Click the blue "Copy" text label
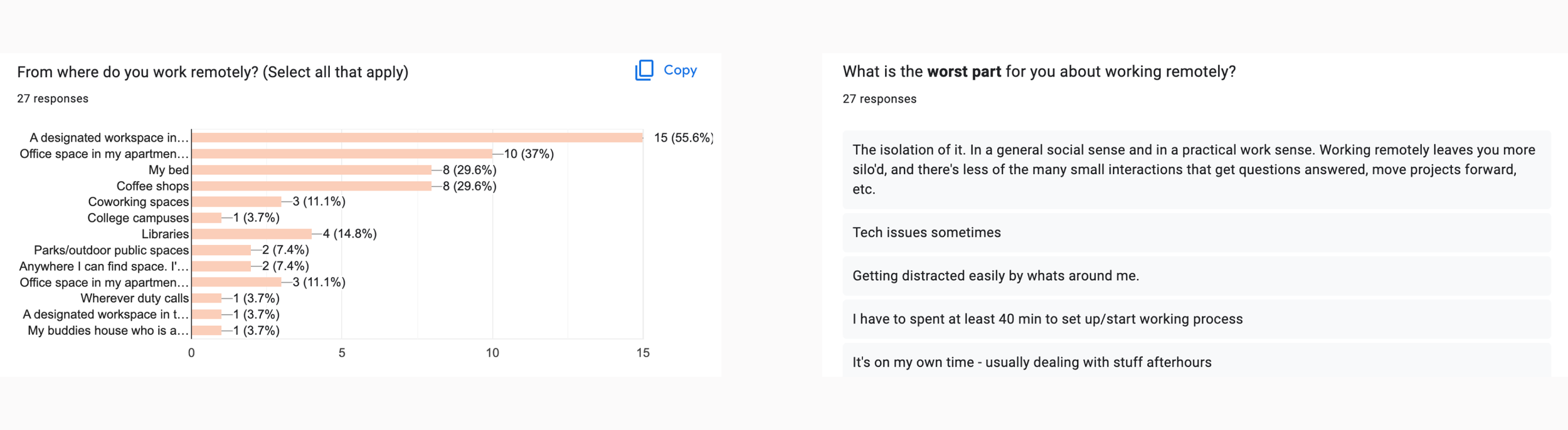Image resolution: width=1568 pixels, height=430 pixels. [680, 70]
